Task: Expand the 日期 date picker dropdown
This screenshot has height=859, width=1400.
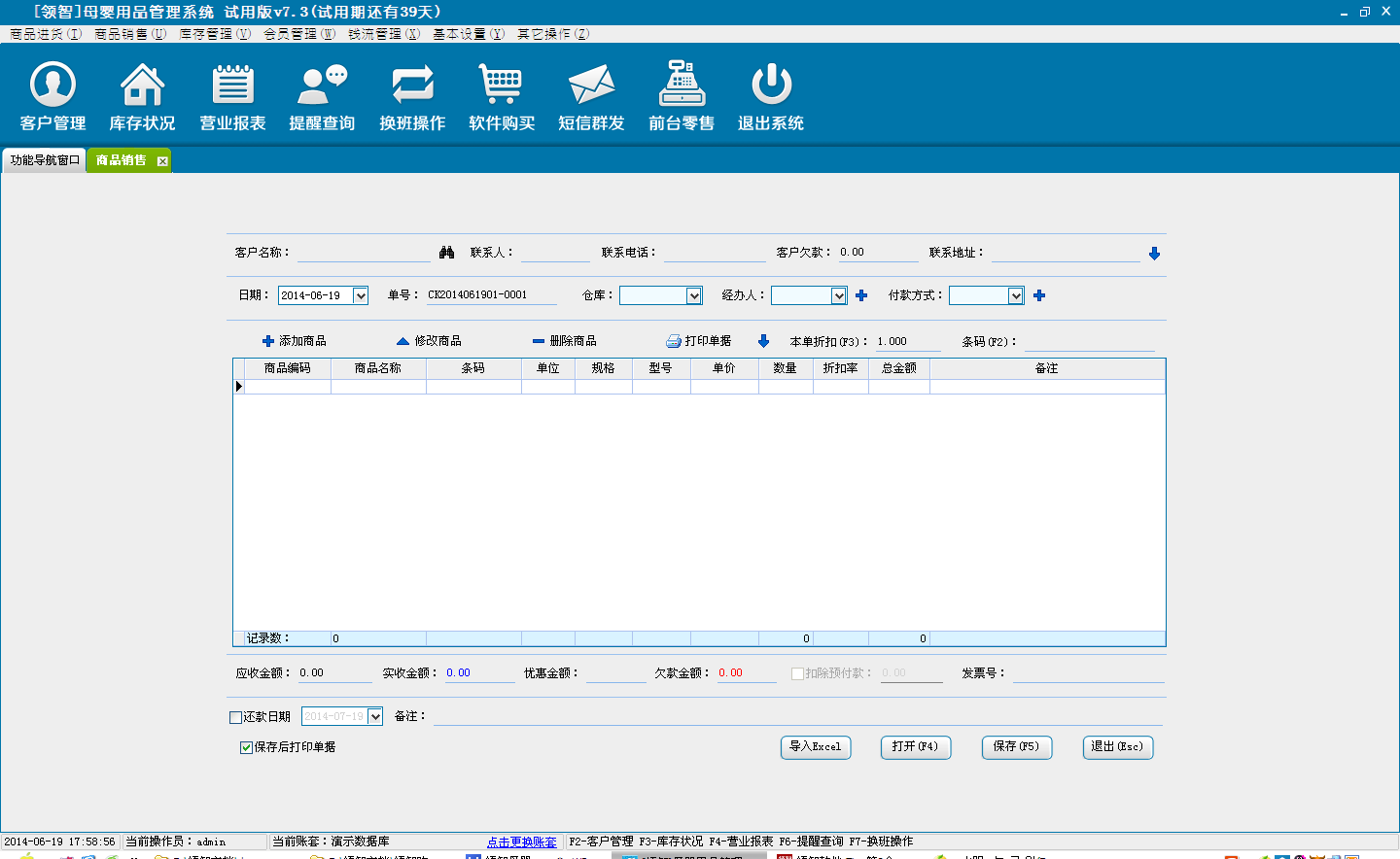Action: point(360,295)
